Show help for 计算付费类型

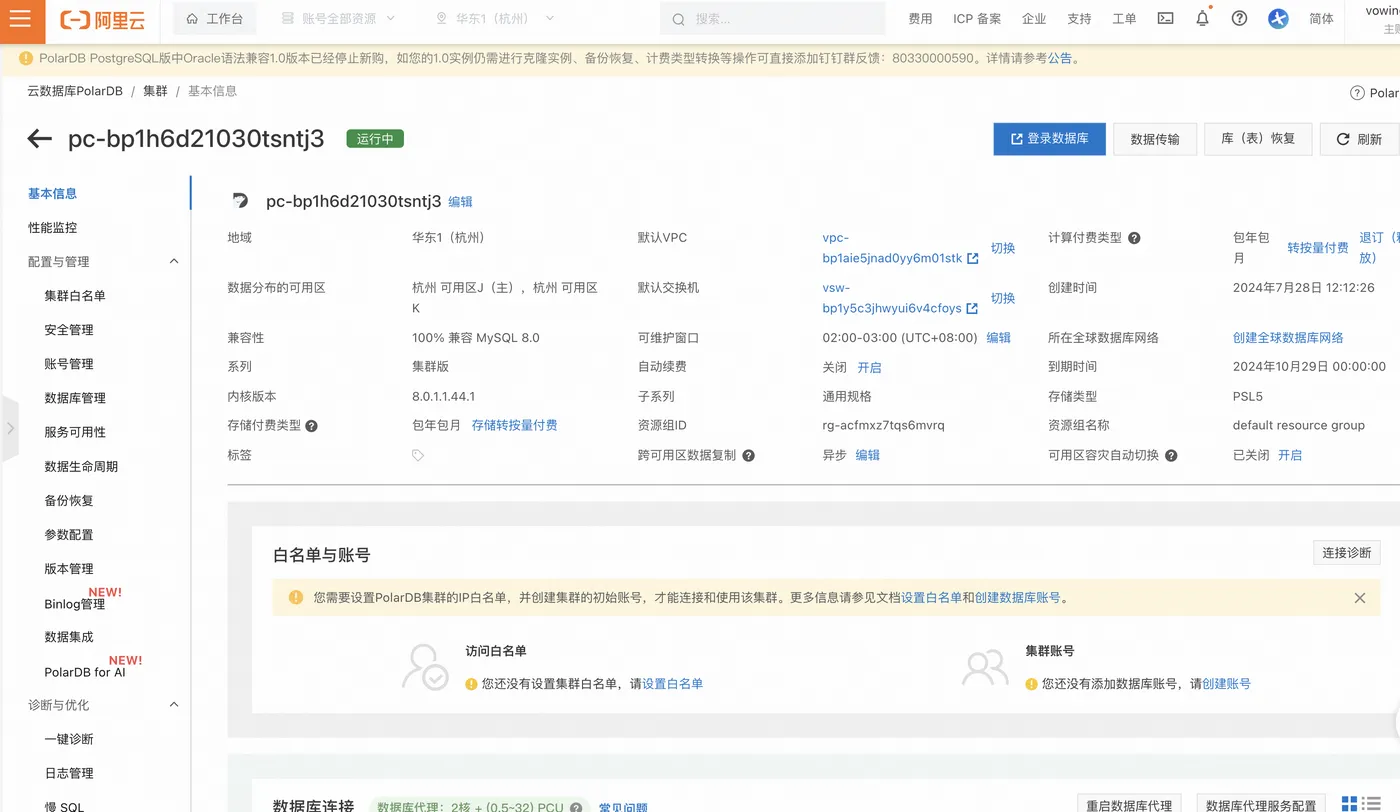(1134, 238)
